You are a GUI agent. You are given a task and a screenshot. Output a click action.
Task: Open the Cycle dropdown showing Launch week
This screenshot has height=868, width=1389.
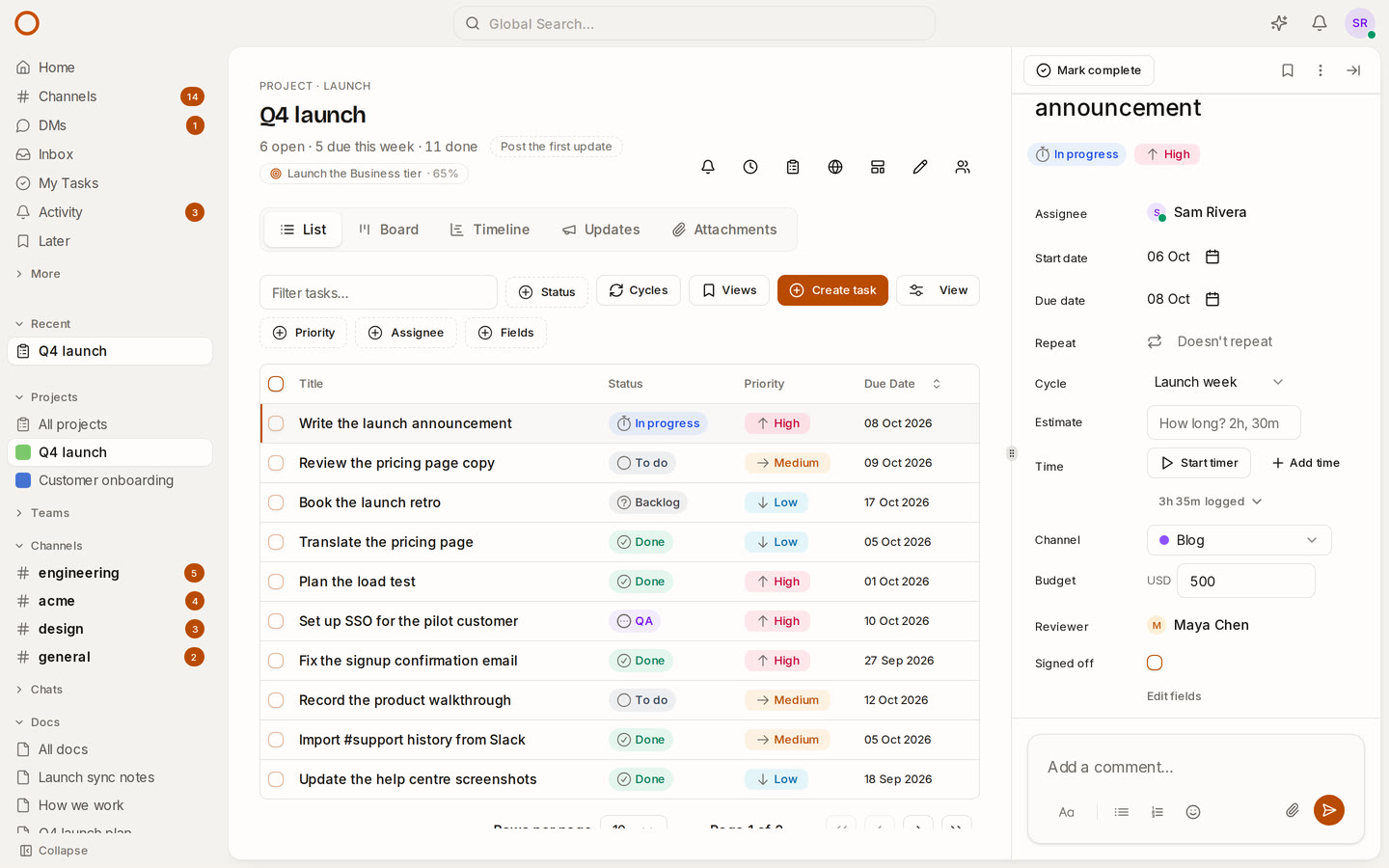pos(1219,382)
